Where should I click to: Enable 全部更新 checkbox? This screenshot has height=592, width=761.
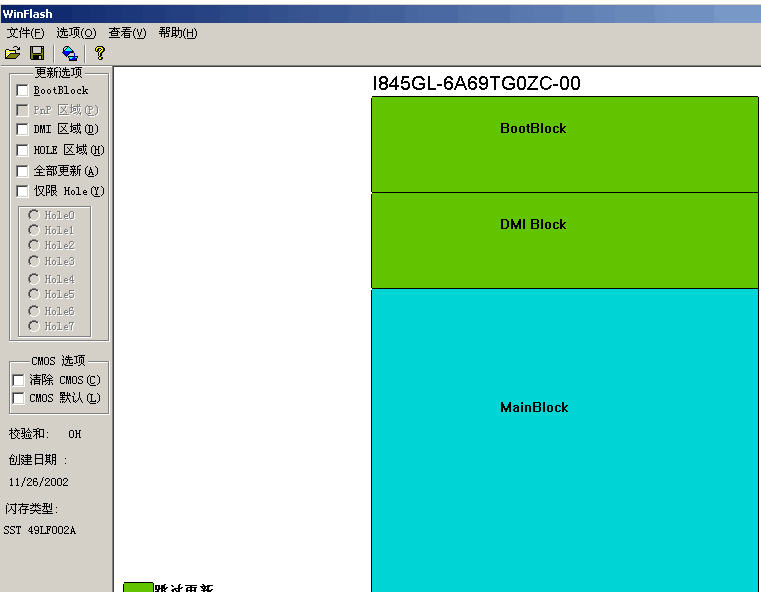[x=23, y=171]
